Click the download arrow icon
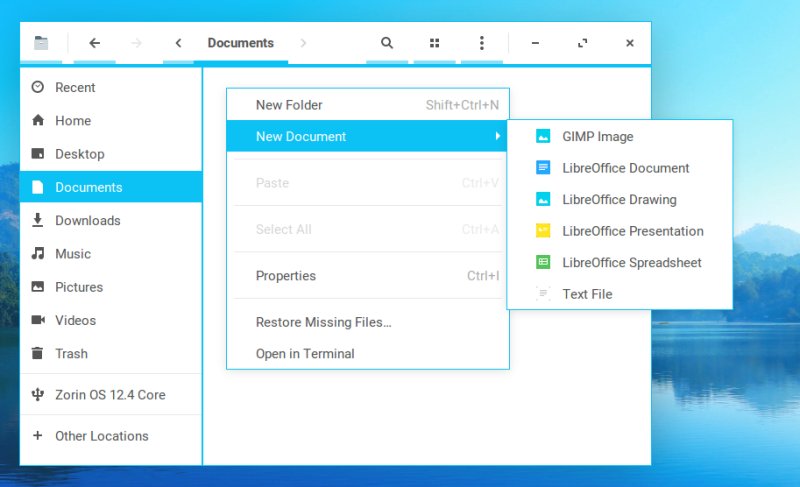Screen dimensions: 800x487 37,220
